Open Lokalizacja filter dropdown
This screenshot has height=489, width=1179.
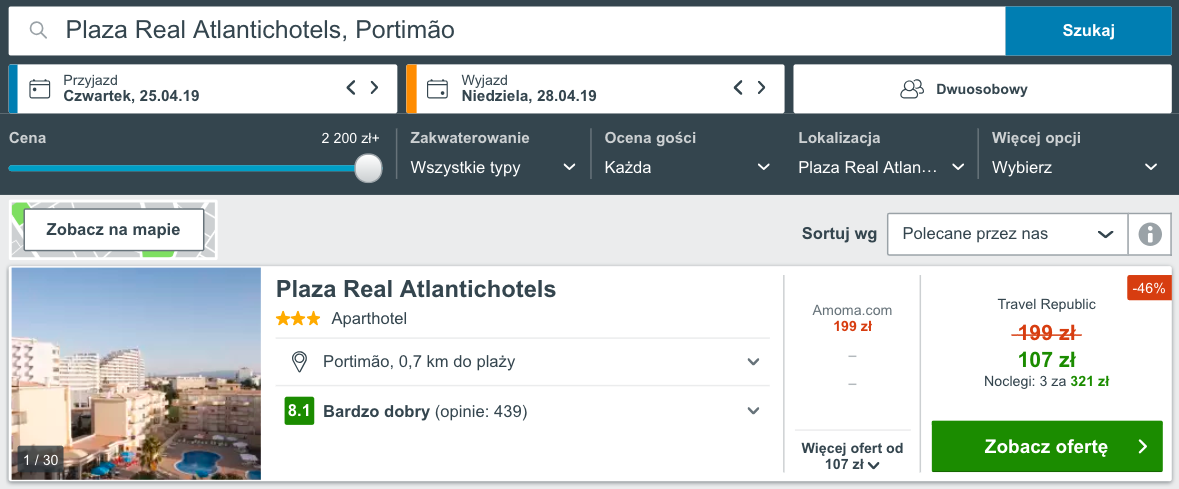(881, 167)
